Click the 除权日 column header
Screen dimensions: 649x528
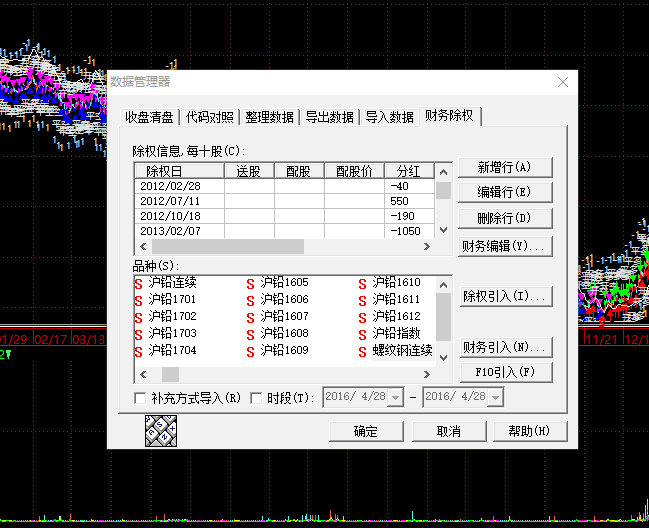coord(180,171)
